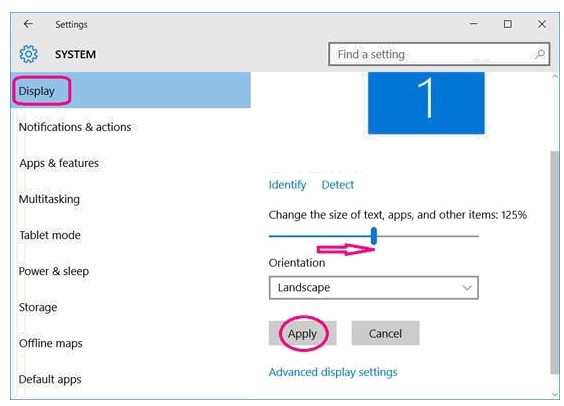Minimize the Settings window
Viewport: 564px width, 406px height.
(x=474, y=24)
